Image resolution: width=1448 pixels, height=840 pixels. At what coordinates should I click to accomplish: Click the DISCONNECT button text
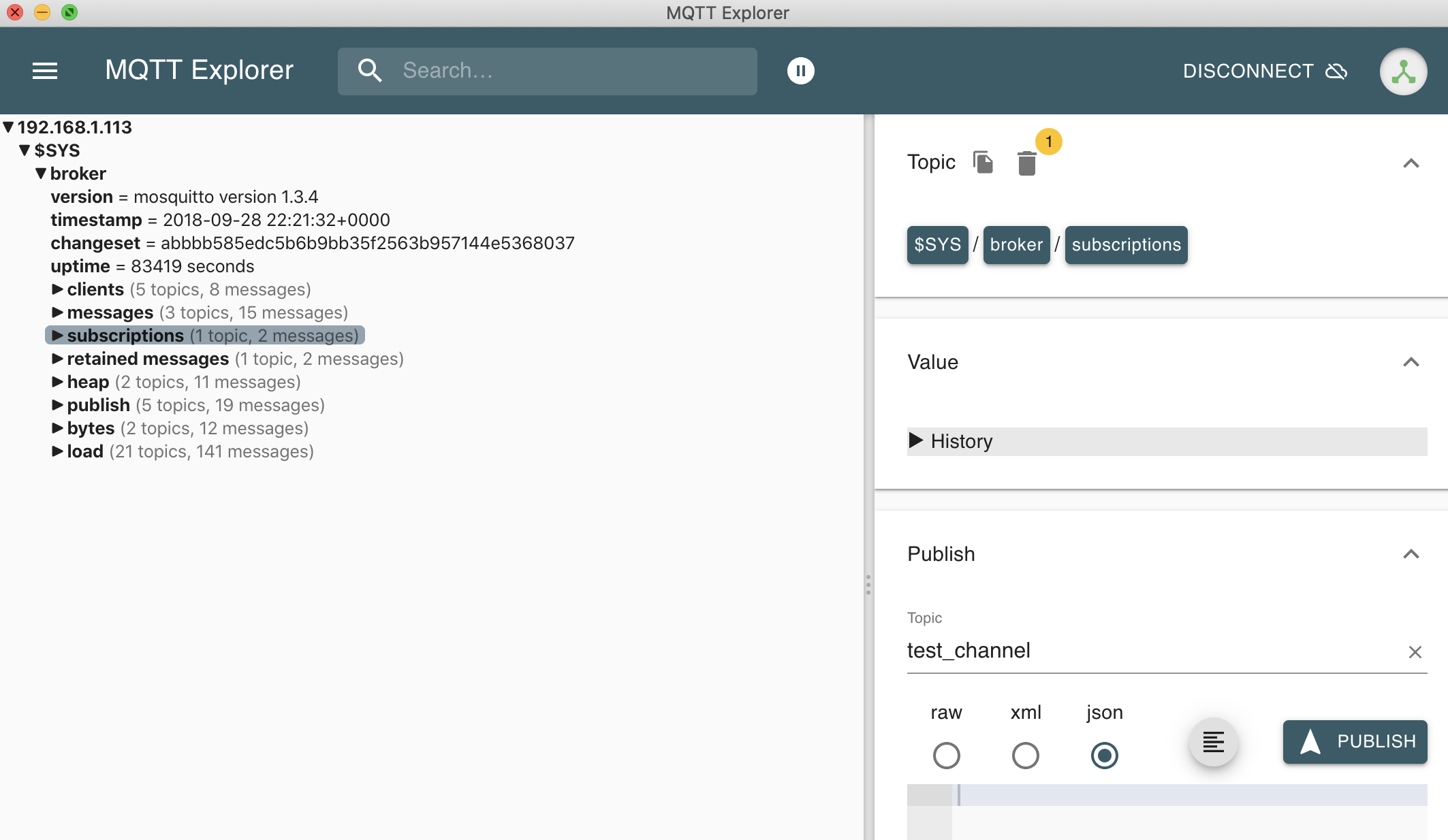(x=1248, y=71)
